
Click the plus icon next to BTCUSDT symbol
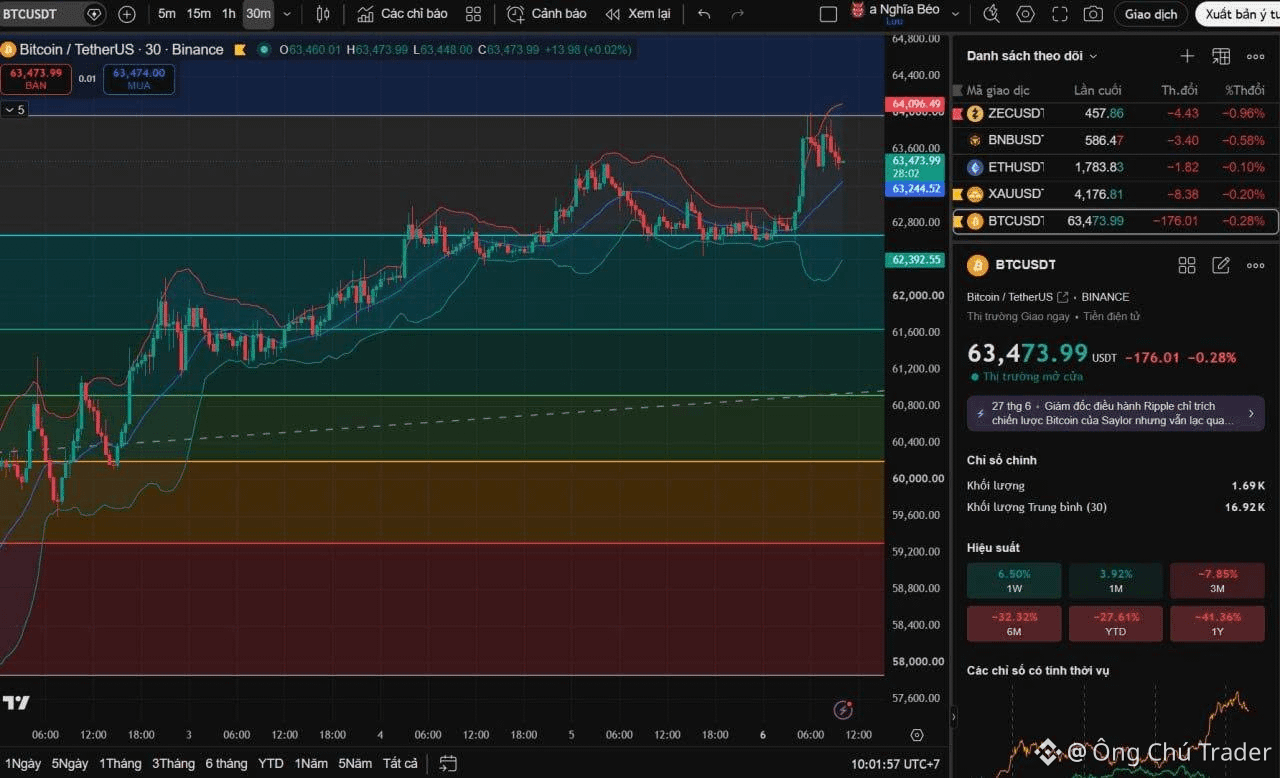click(127, 14)
